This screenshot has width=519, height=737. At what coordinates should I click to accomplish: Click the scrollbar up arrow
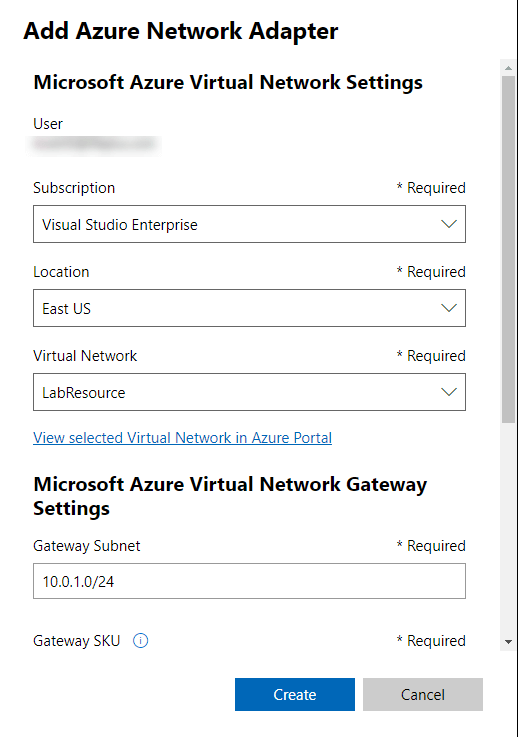(508, 68)
